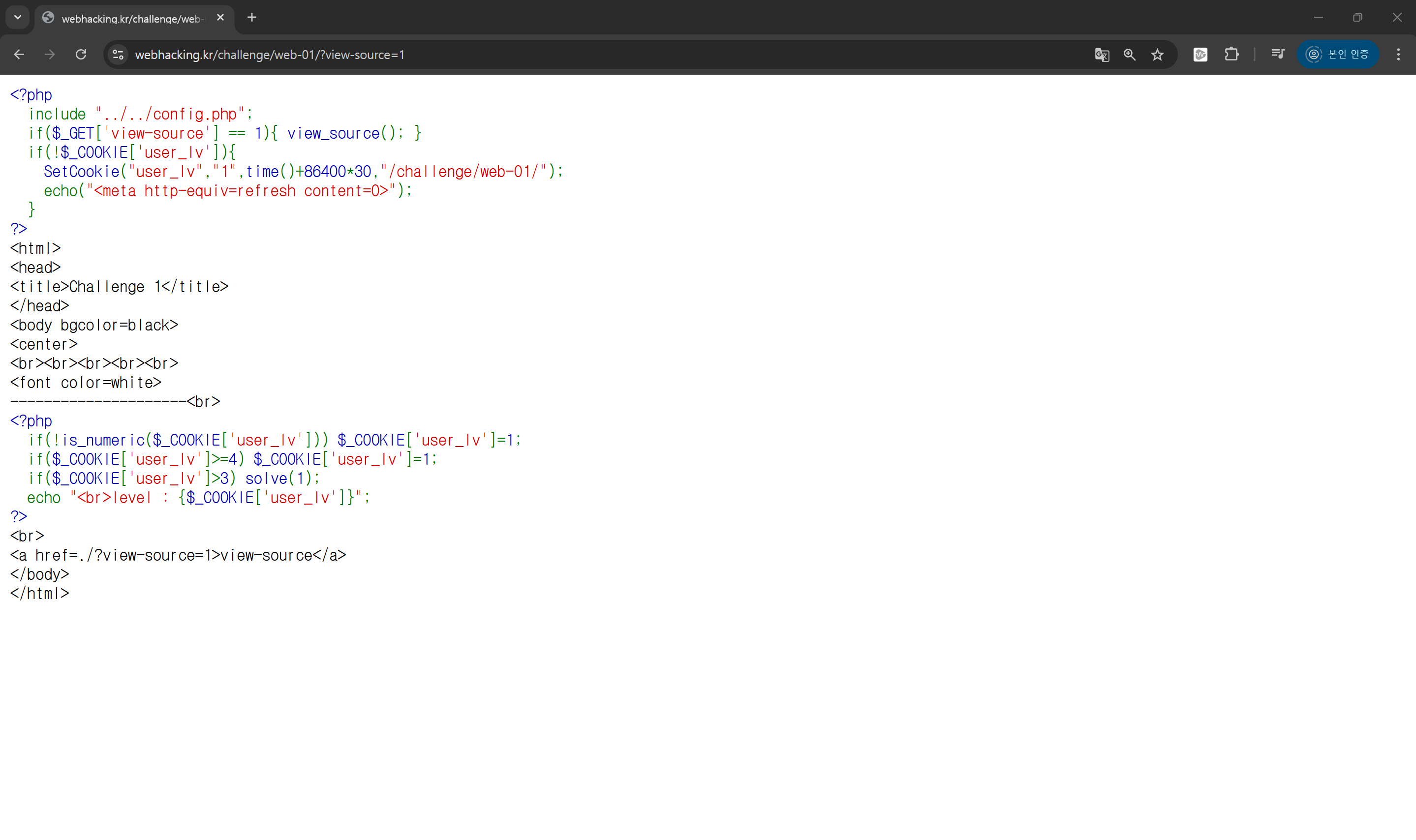Click the SetCookie("user_lv" line

(304, 172)
